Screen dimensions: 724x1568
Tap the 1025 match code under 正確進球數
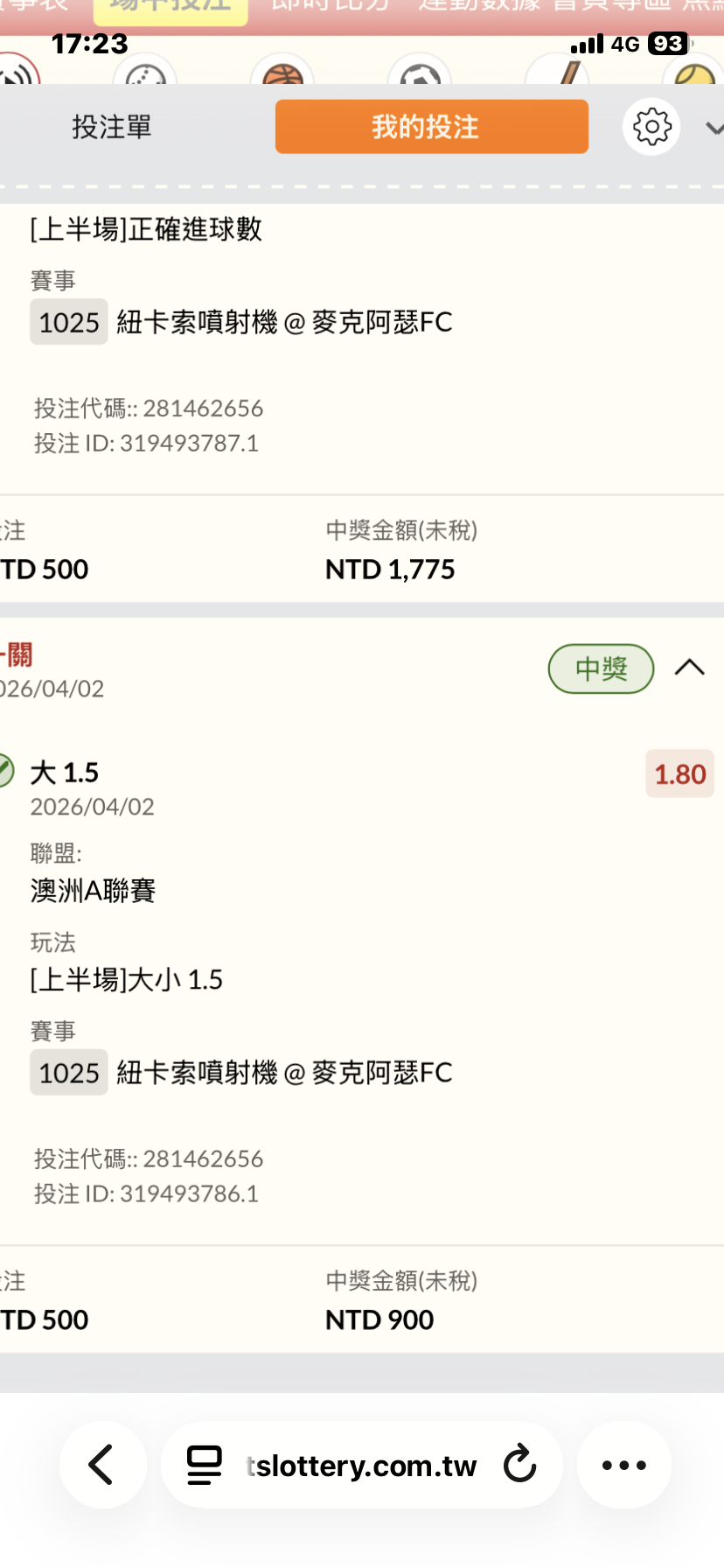[x=69, y=322]
